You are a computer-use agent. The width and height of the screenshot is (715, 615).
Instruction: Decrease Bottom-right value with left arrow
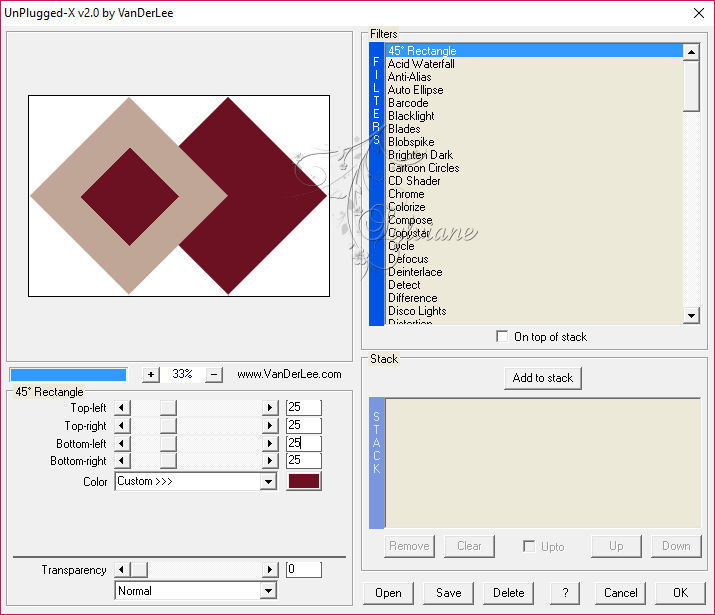(122, 460)
